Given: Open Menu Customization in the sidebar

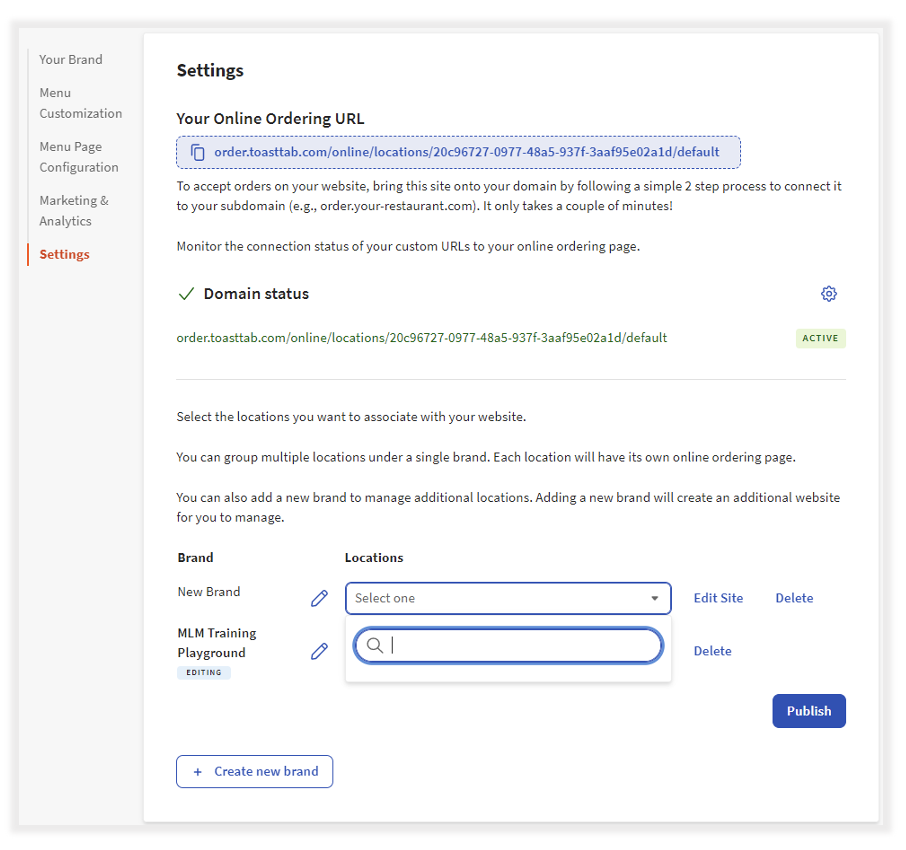Looking at the screenshot, I should point(80,103).
